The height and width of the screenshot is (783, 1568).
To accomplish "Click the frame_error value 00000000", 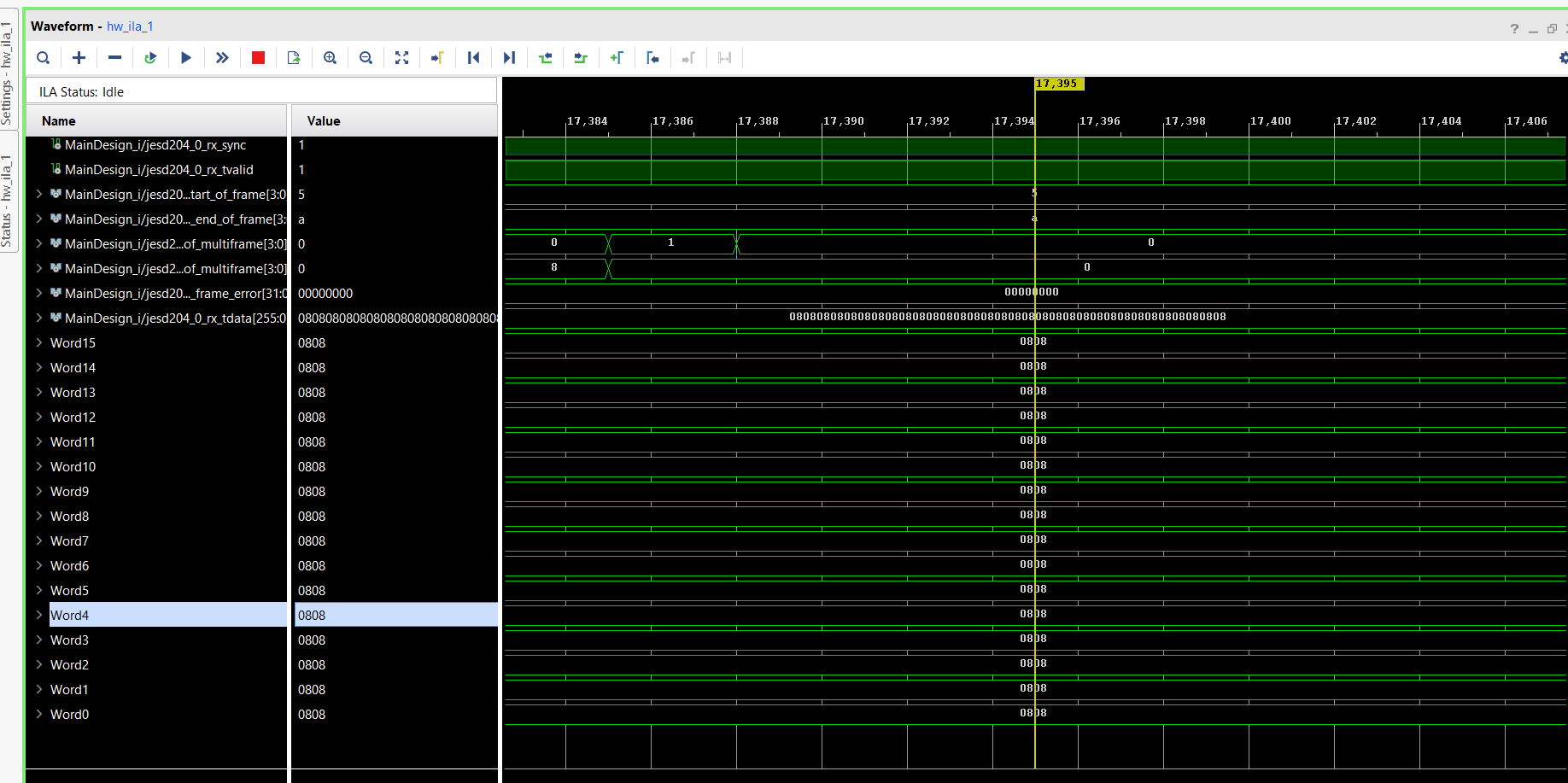I will coord(325,294).
